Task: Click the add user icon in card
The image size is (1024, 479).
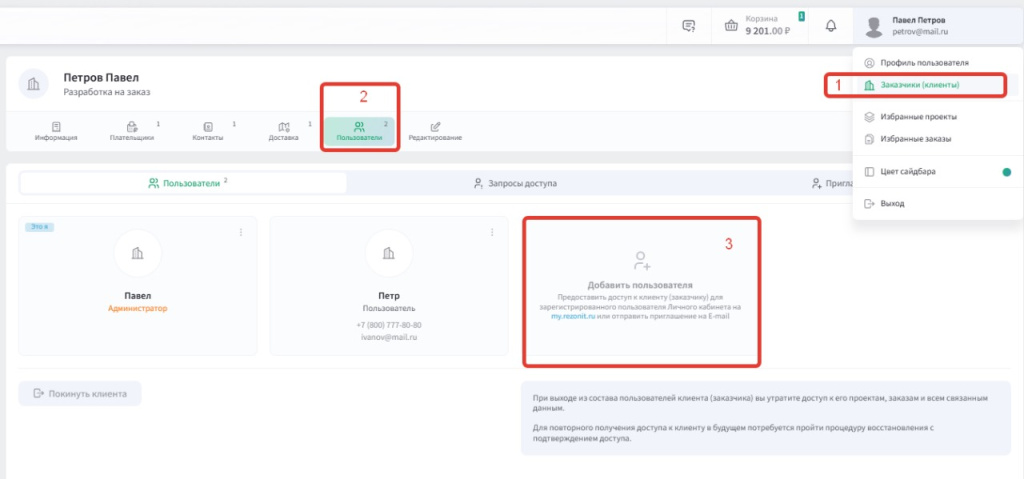Action: click(641, 262)
